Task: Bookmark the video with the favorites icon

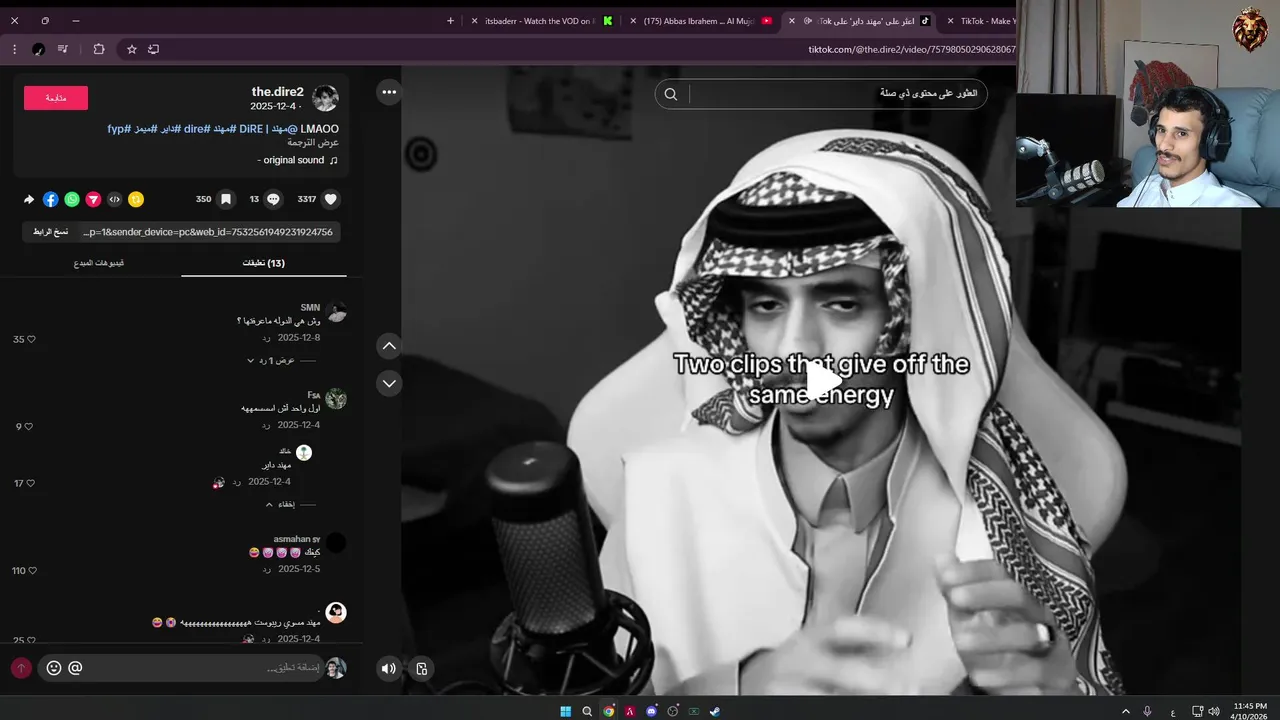Action: pos(226,199)
